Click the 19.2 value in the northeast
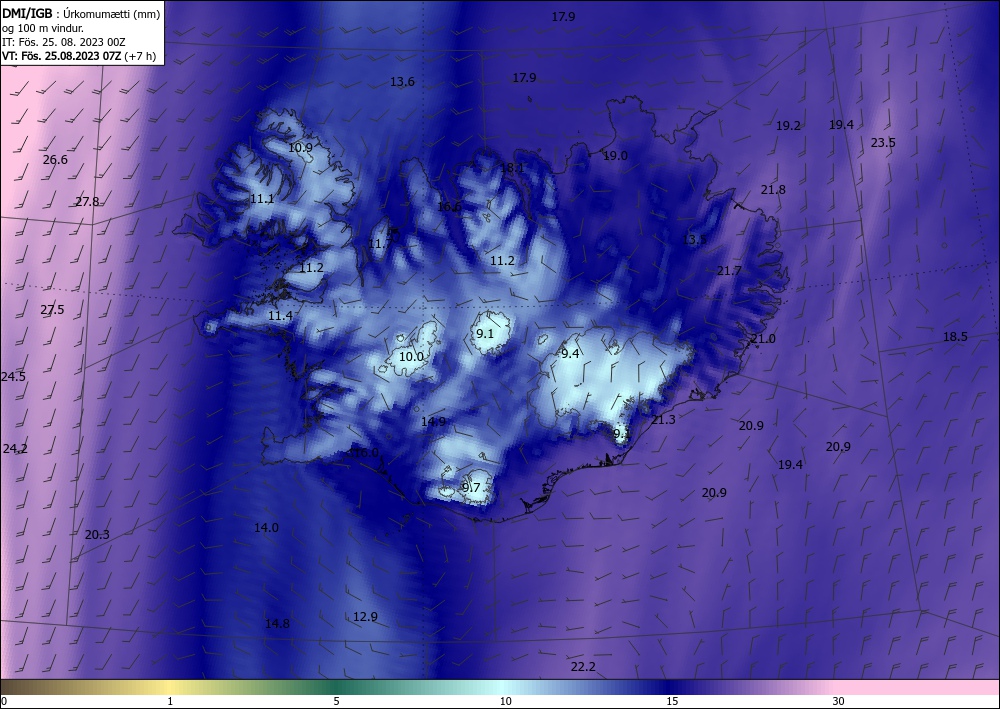 (x=788, y=126)
